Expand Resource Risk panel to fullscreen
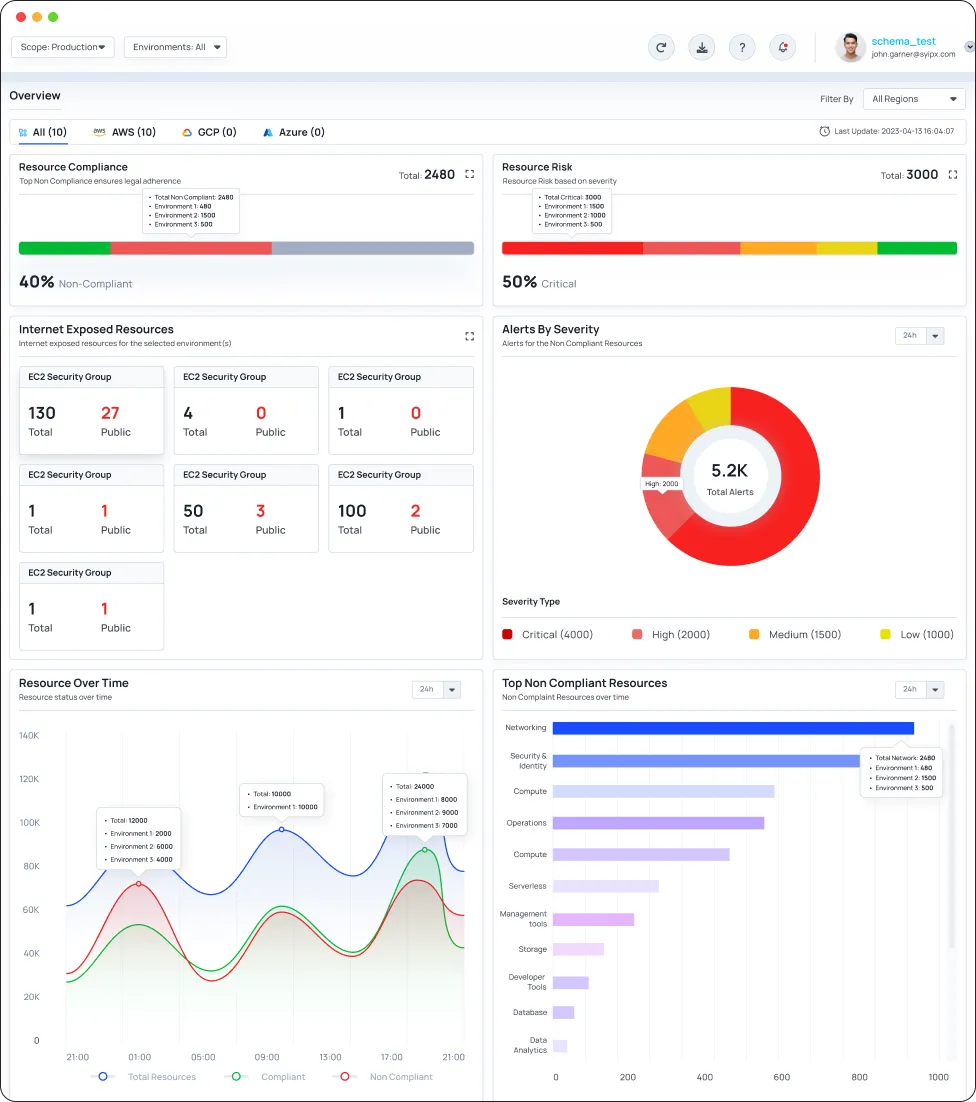 point(953,174)
